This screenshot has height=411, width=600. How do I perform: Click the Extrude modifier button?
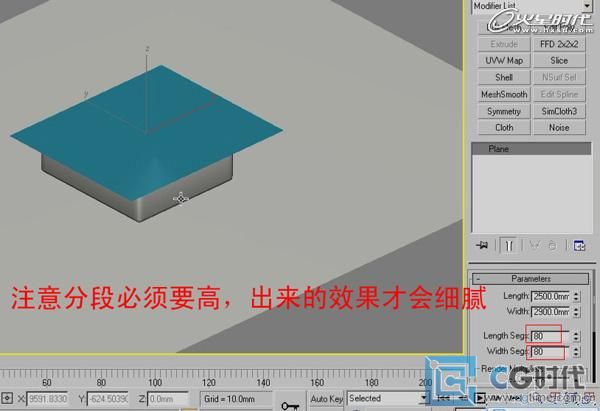[x=504, y=44]
